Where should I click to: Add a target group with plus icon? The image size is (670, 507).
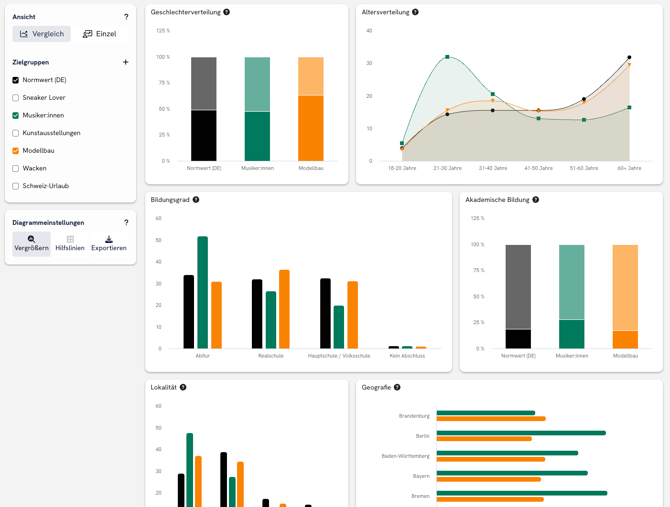125,62
